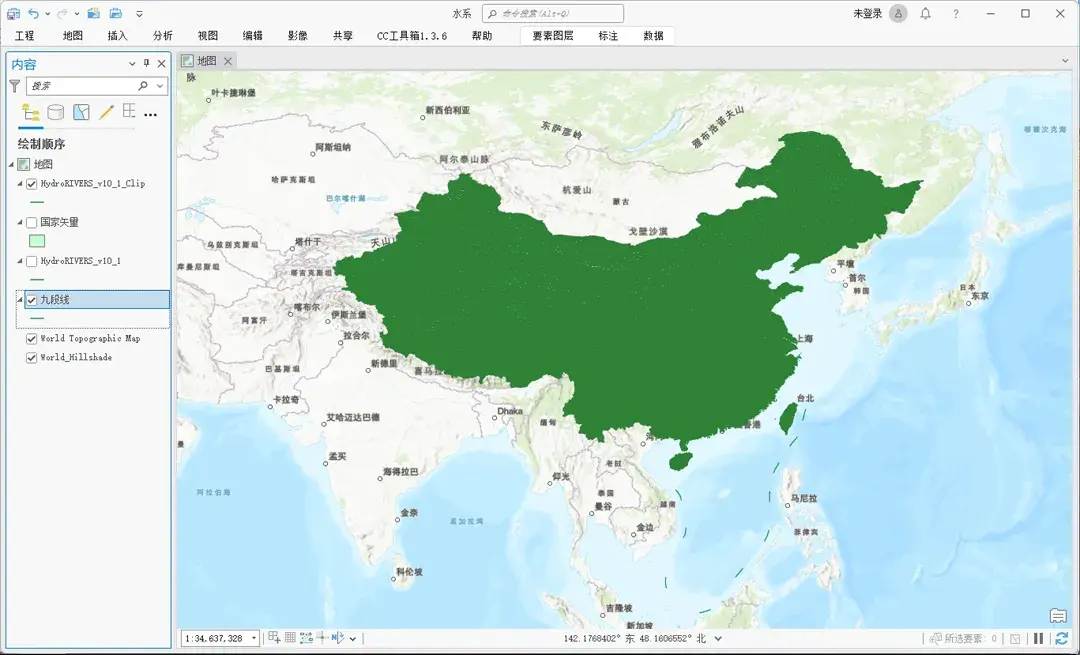Switch to the 分析 ribbon tab
1080x655 pixels.
[x=162, y=34]
